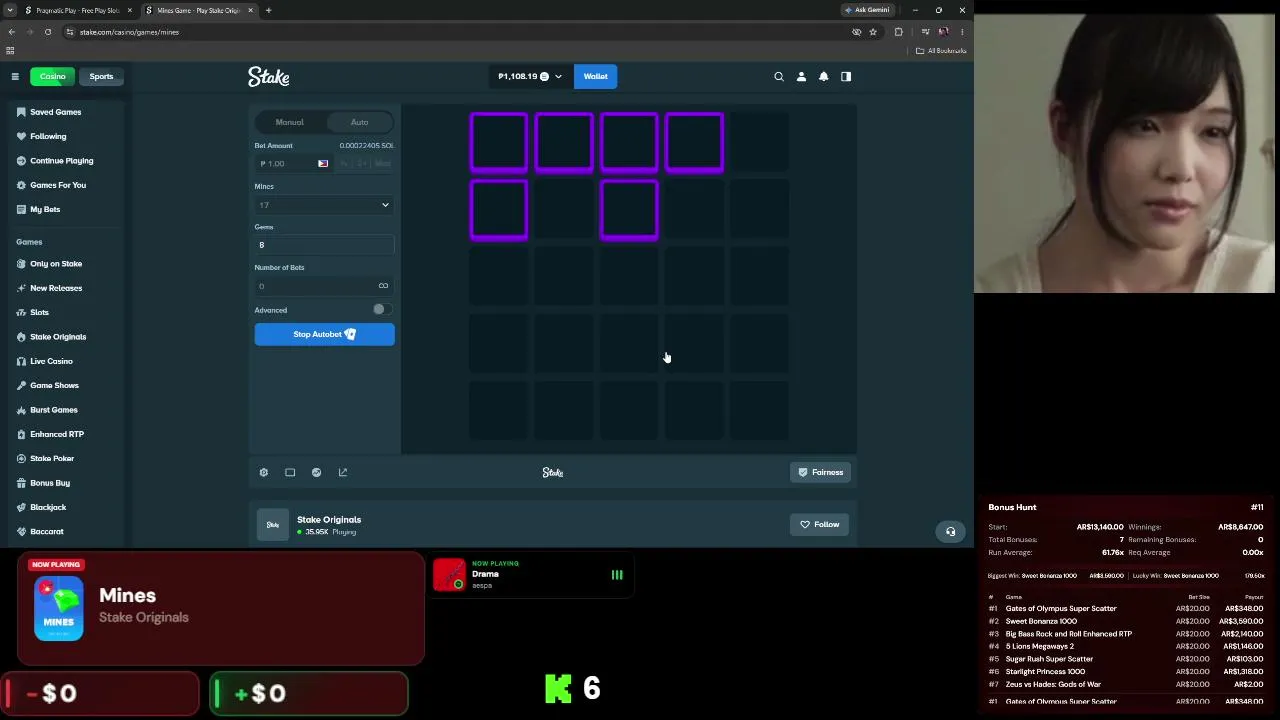The image size is (1280, 720).
Task: Open live support headset button
Action: coord(951,531)
